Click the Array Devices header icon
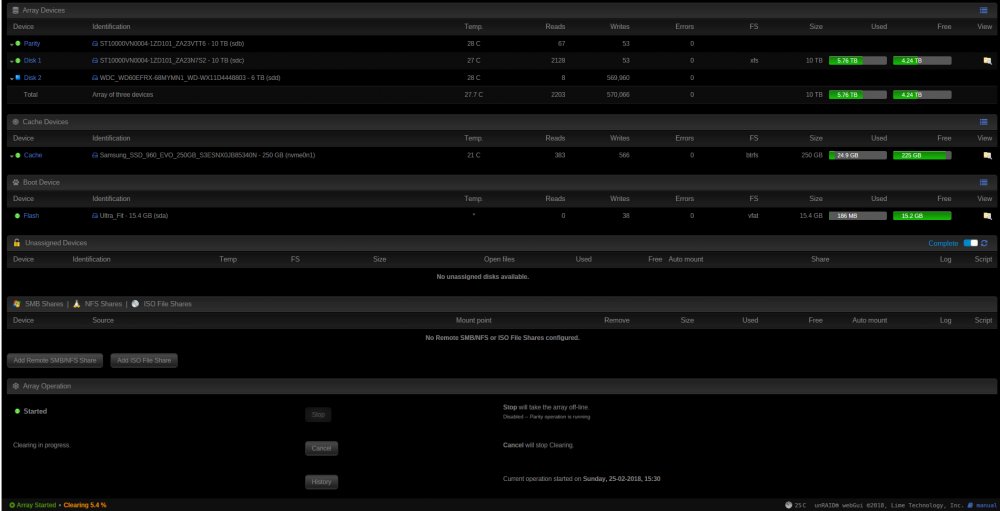Viewport: 1000px width, 511px height. pos(16,10)
